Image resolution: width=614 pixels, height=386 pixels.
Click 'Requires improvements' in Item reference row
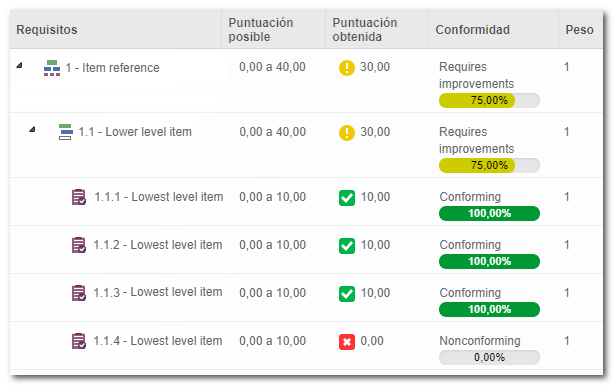tap(476, 75)
